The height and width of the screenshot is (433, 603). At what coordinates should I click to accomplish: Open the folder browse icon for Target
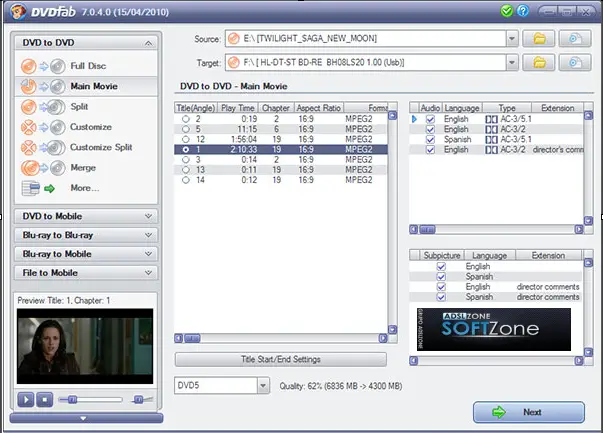pyautogui.click(x=539, y=62)
